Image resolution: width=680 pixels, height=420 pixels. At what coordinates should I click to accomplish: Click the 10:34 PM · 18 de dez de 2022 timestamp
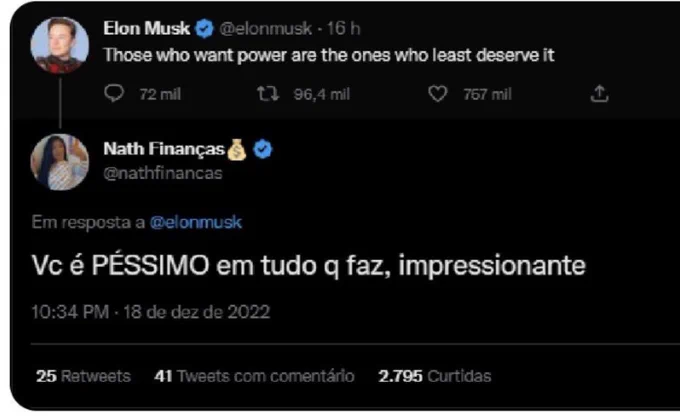(x=150, y=312)
